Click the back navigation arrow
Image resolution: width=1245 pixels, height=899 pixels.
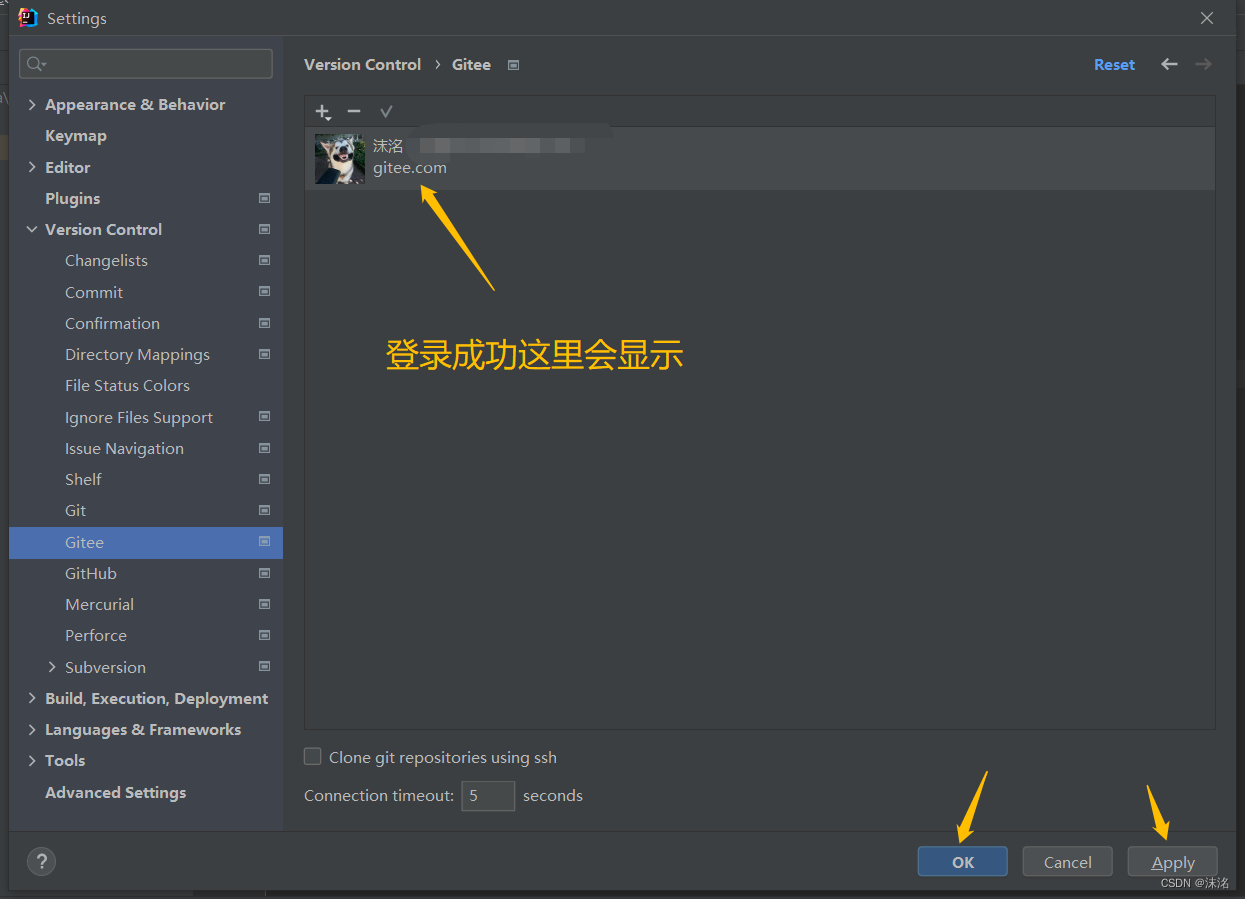point(1169,64)
